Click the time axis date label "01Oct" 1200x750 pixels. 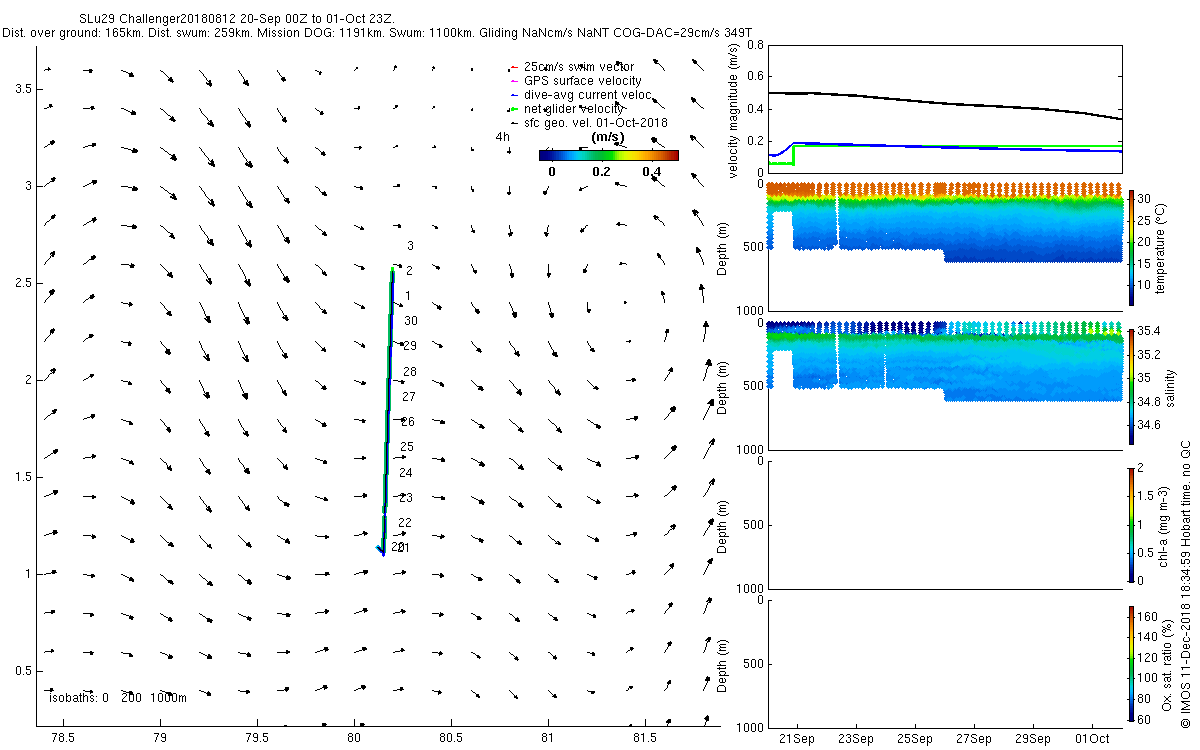click(1092, 739)
